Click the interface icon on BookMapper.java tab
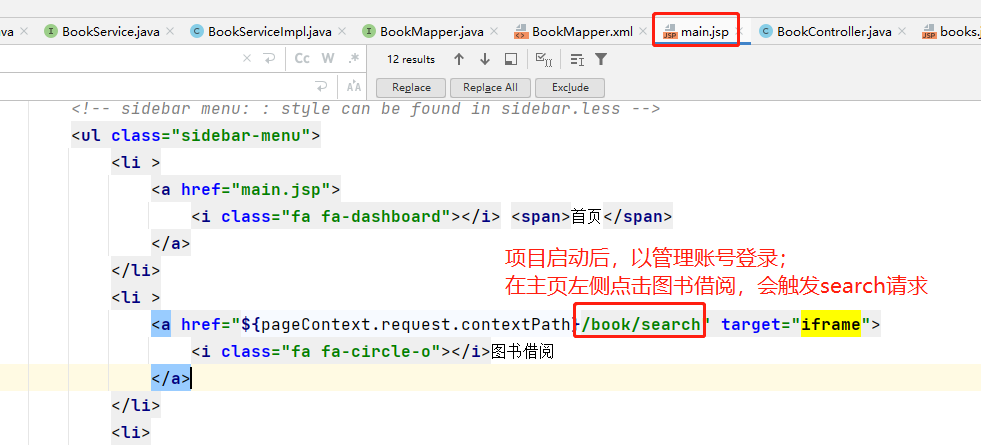This screenshot has height=445, width=981. (x=370, y=31)
